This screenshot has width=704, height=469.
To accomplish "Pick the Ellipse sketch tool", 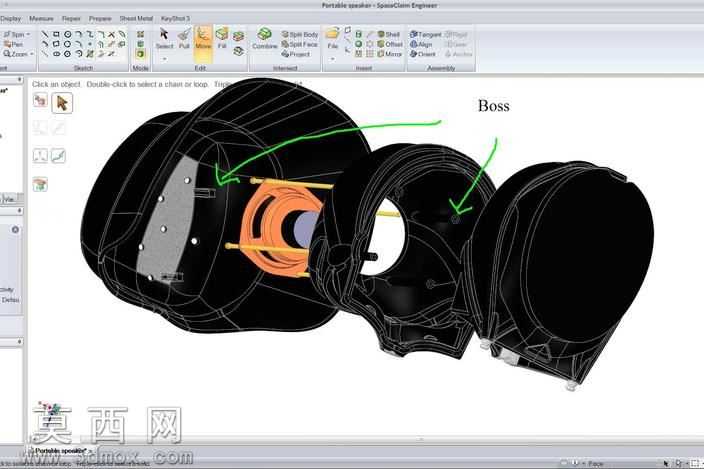I will [56, 54].
